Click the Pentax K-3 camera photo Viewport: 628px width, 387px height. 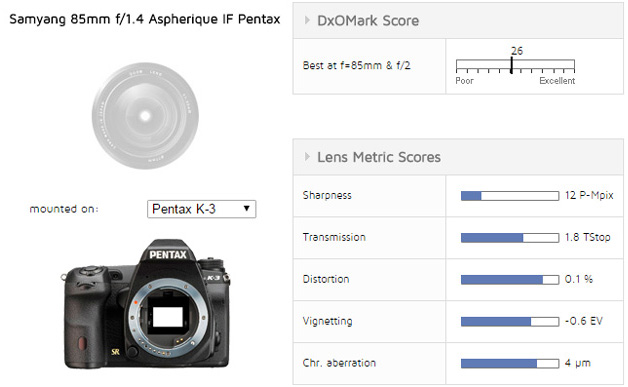pyautogui.click(x=145, y=304)
